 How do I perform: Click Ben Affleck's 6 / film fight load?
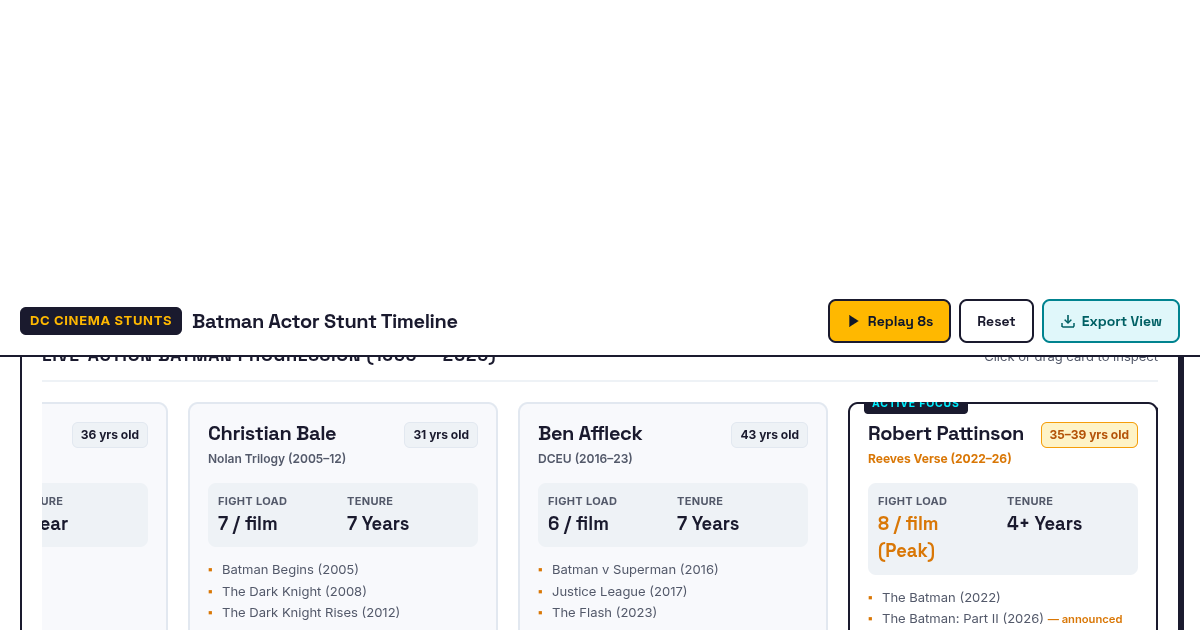[x=578, y=524]
